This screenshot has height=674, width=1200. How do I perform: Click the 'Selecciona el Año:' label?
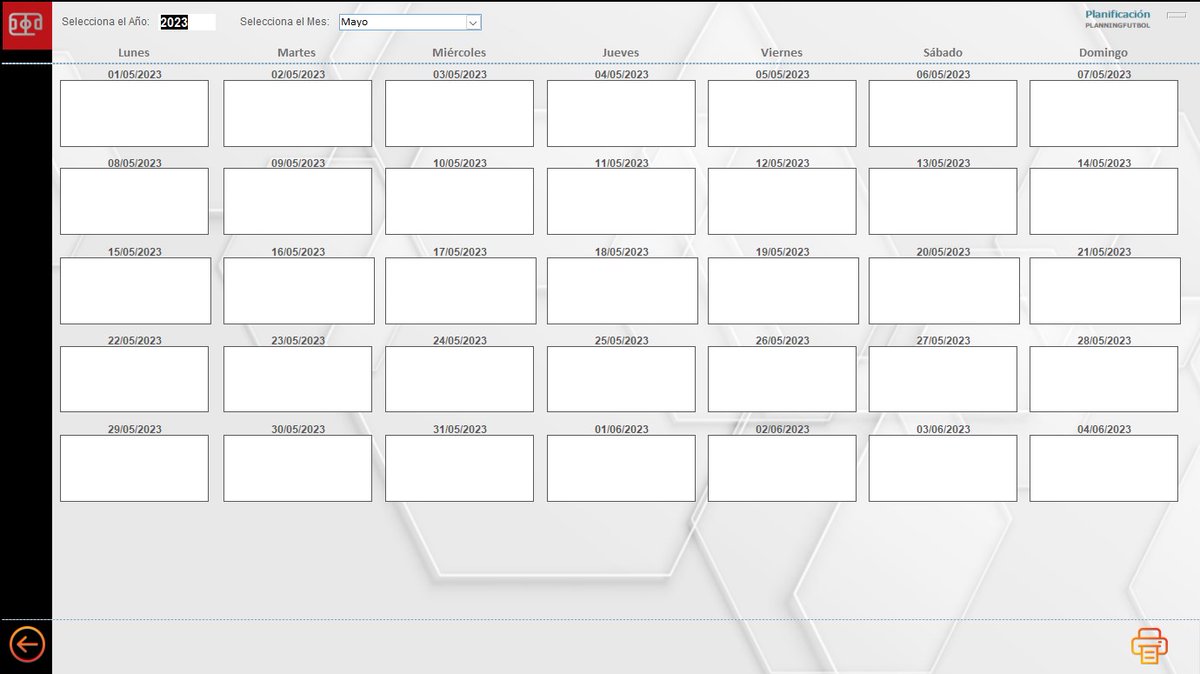click(105, 22)
